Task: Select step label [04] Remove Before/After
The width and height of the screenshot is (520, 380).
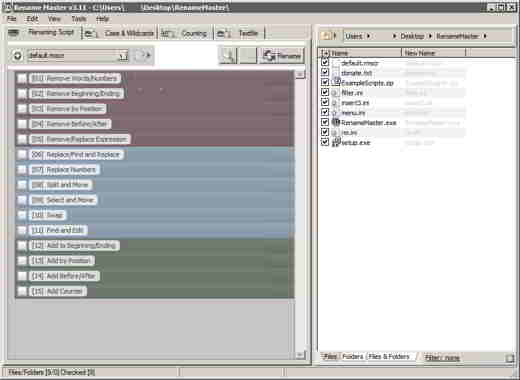Action: tap(70, 124)
